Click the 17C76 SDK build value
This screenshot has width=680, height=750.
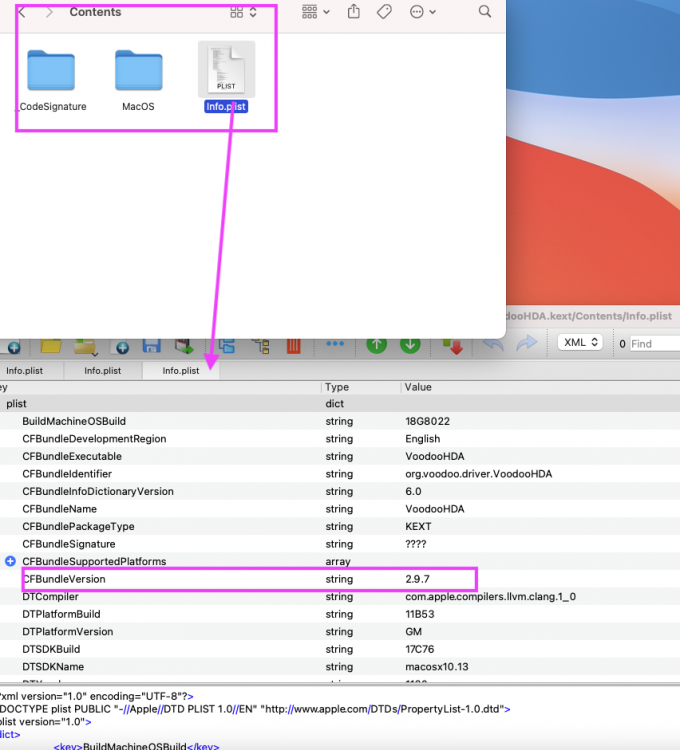[420, 650]
